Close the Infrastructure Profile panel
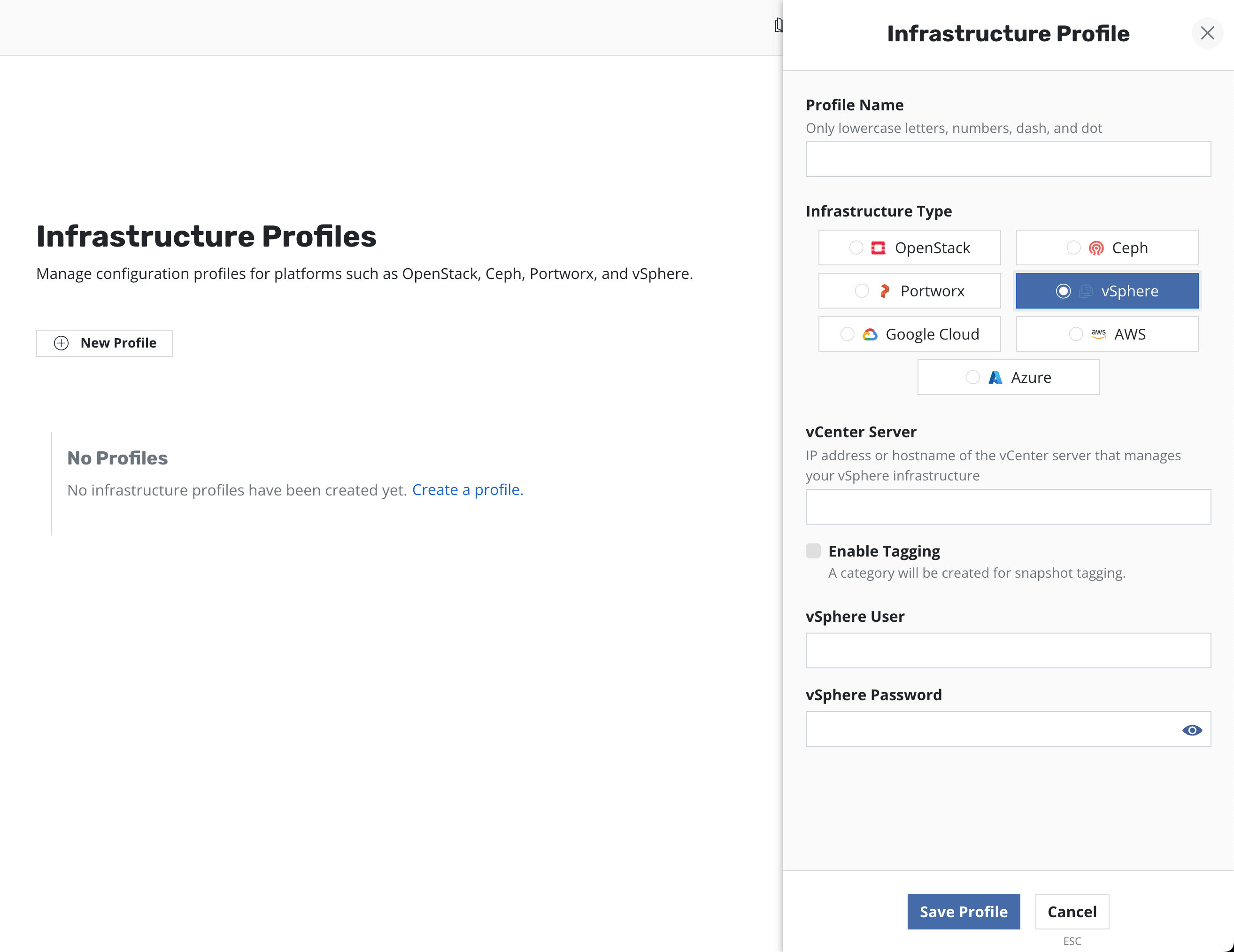 point(1207,33)
